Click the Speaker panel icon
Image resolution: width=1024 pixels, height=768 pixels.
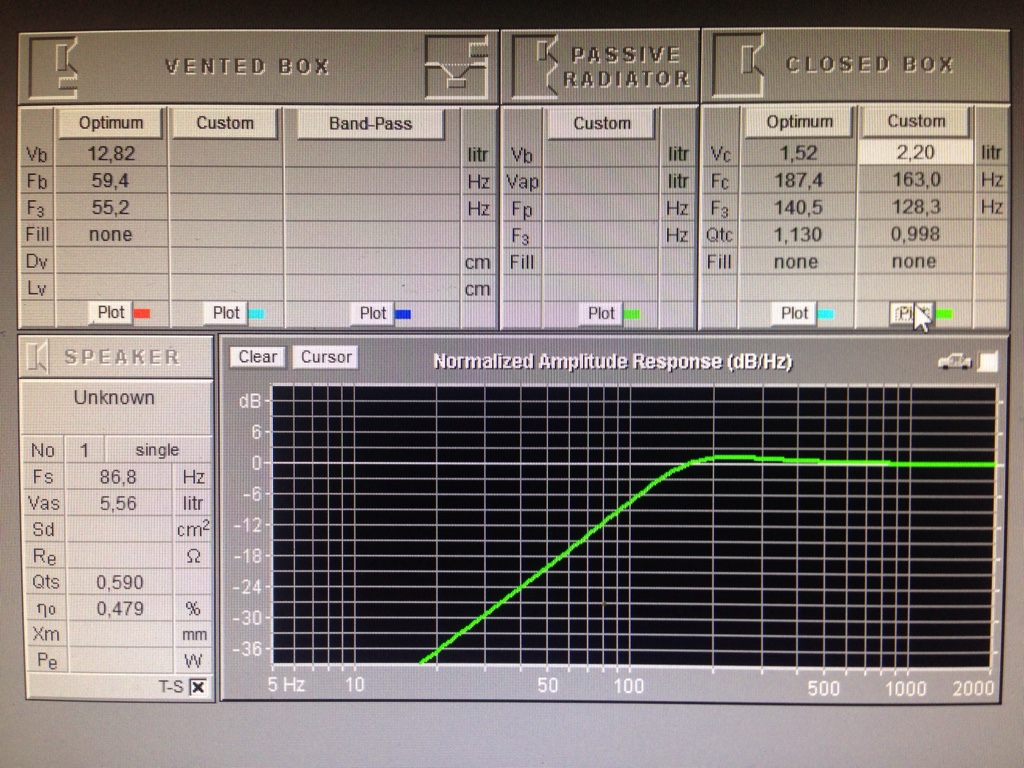point(39,357)
